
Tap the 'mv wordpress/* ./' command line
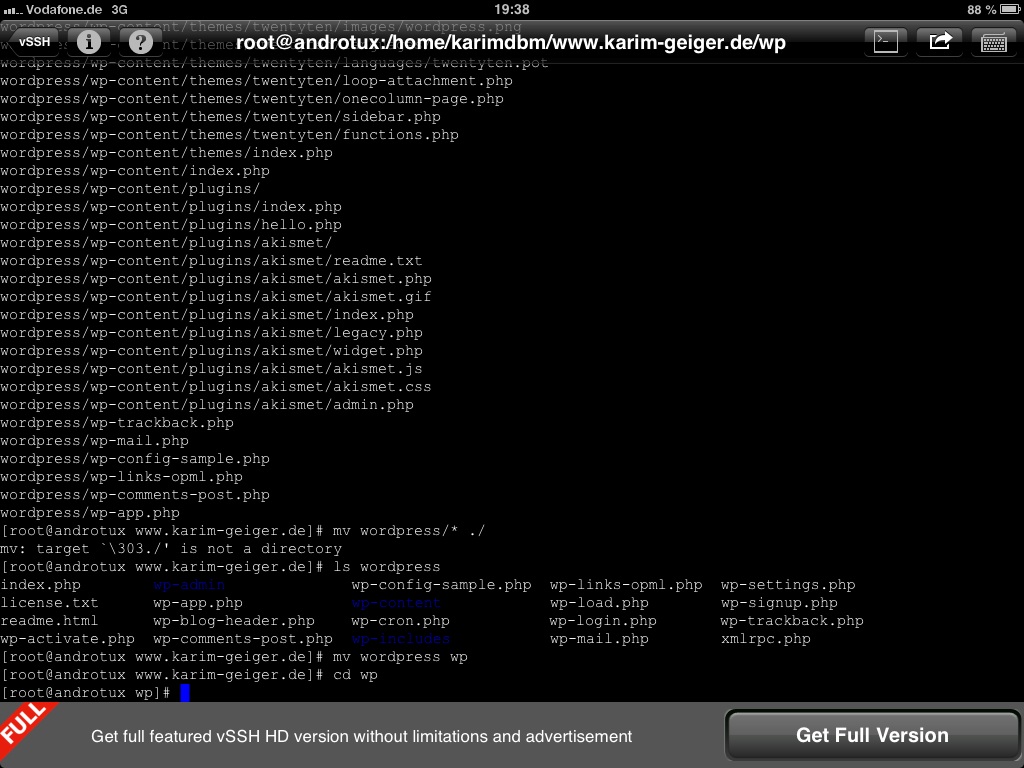[242, 531]
